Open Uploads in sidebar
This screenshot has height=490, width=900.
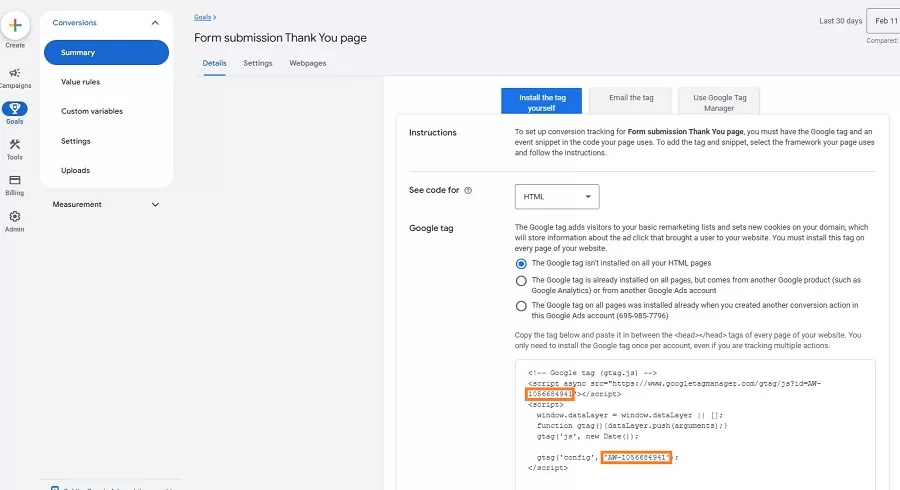[x=75, y=170]
